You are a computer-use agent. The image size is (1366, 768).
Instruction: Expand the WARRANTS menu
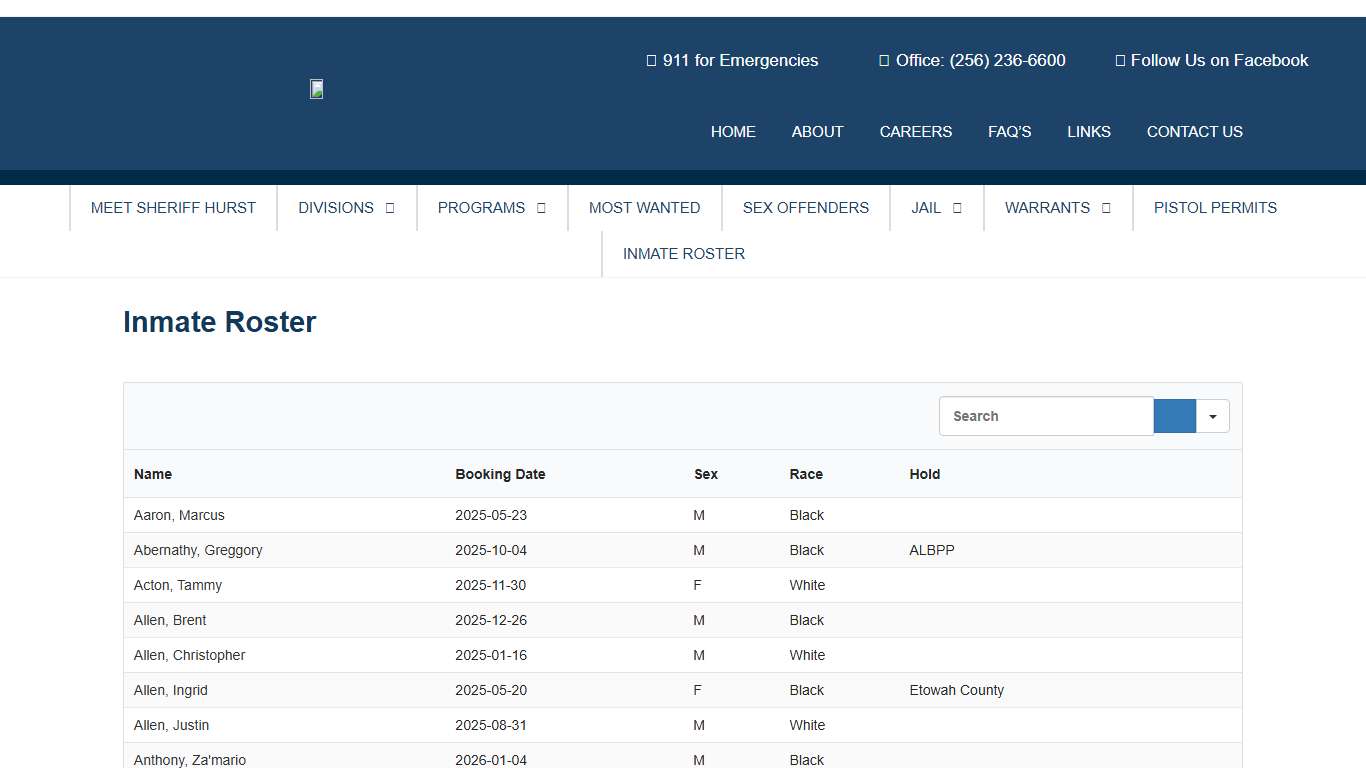[1057, 208]
